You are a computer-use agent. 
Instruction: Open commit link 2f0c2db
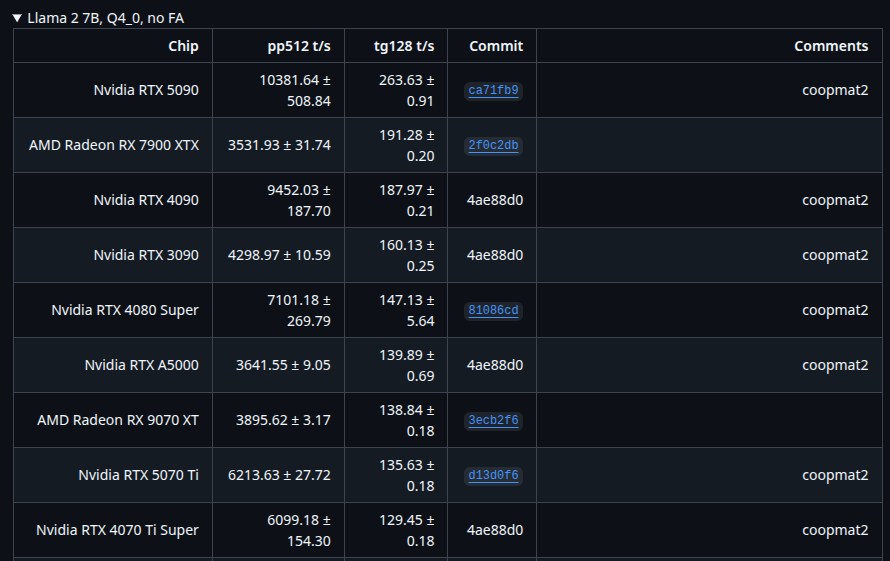(493, 145)
